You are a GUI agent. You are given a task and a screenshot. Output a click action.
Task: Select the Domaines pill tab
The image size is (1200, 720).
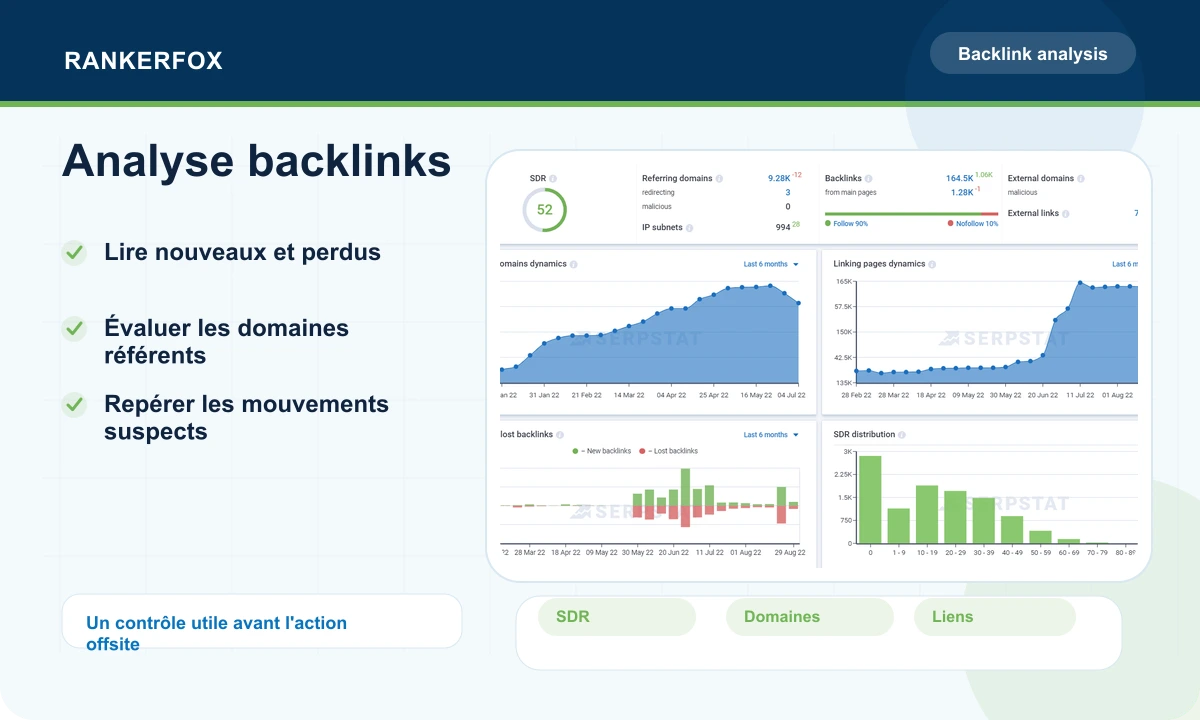pyautogui.click(x=810, y=617)
